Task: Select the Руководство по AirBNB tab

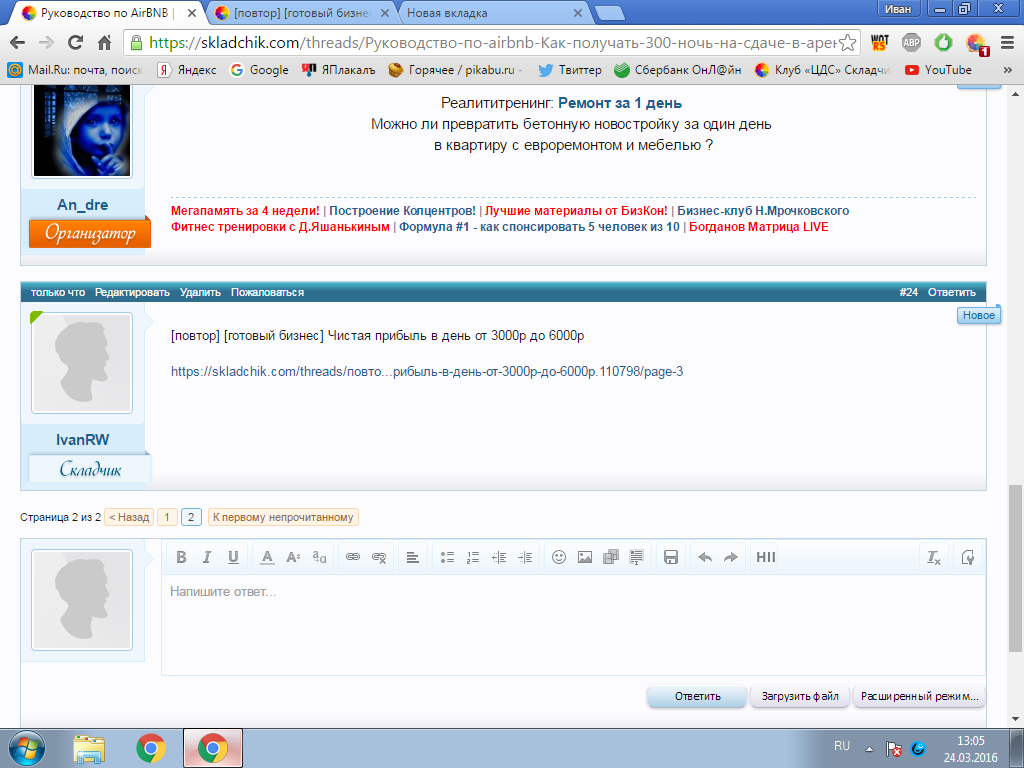Action: coord(104,13)
